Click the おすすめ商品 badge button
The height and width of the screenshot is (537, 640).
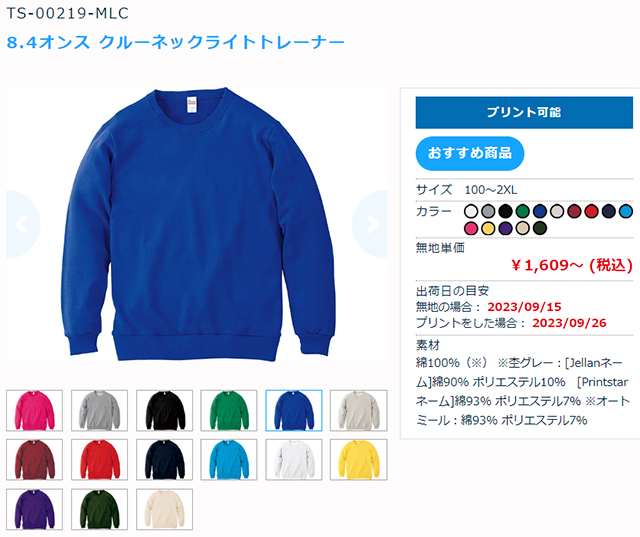[470, 153]
